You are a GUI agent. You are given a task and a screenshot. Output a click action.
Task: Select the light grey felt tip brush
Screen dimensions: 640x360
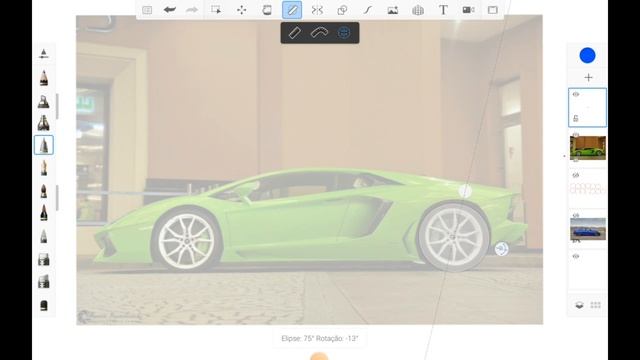[x=44, y=236]
